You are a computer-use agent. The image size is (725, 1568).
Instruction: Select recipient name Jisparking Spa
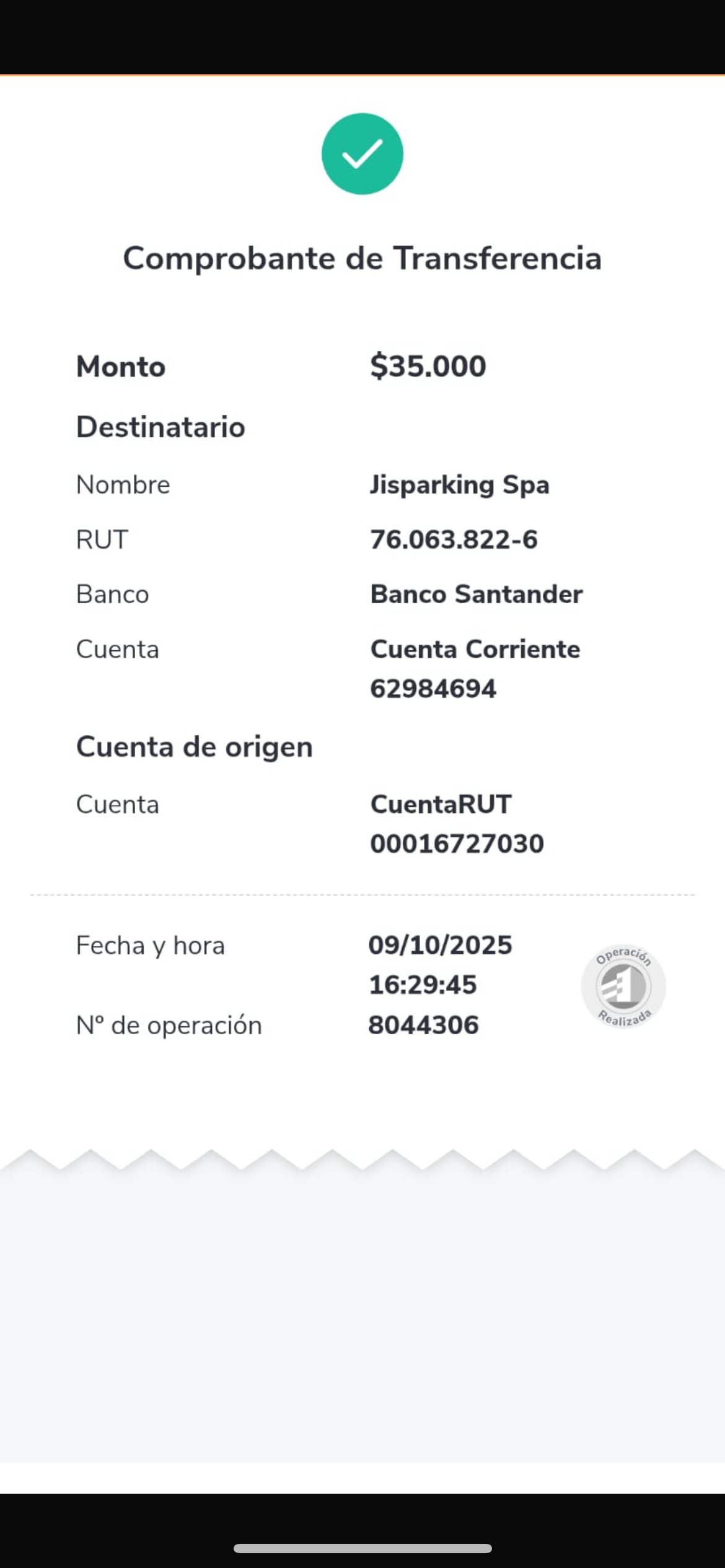click(x=459, y=485)
